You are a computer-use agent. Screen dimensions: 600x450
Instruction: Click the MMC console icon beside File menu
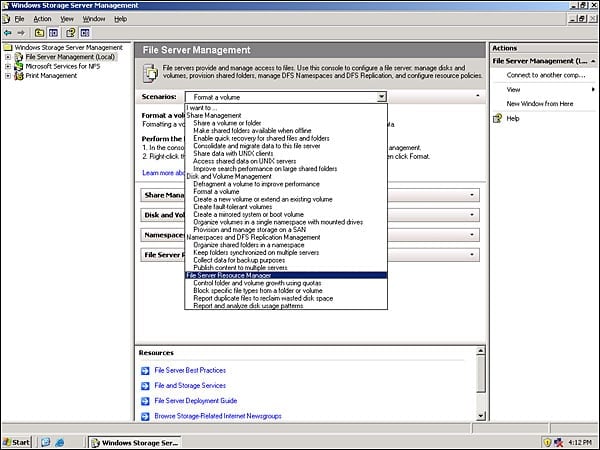point(6,19)
